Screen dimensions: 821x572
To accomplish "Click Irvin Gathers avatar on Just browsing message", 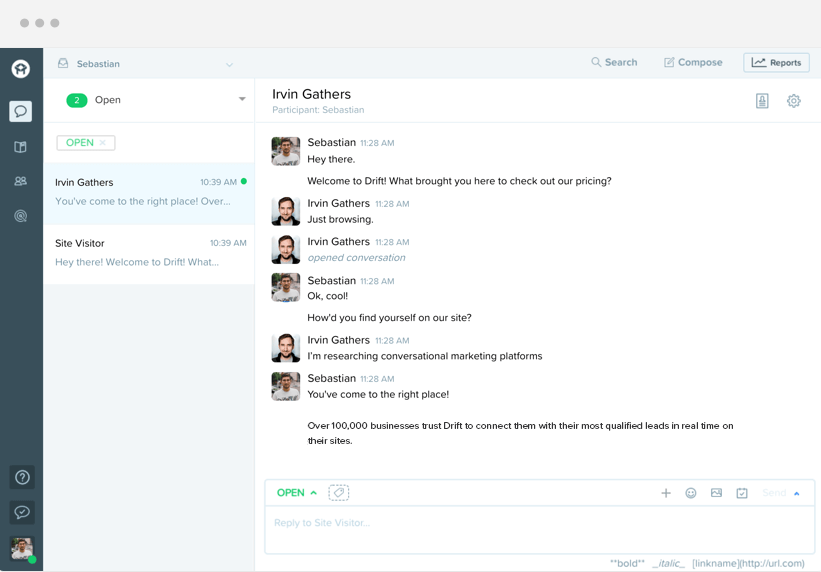I will tap(286, 211).
